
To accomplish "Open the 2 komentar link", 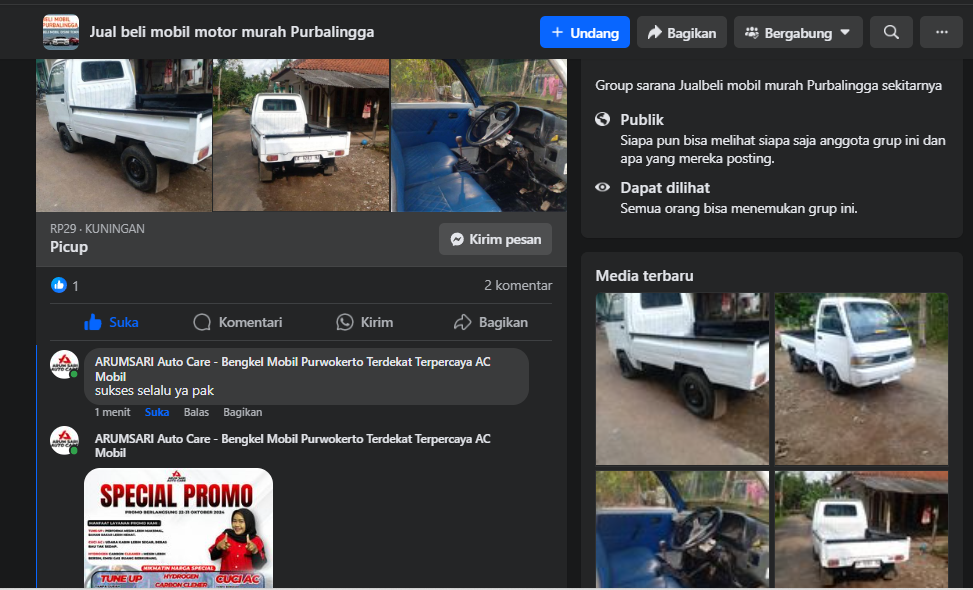I will coord(518,285).
